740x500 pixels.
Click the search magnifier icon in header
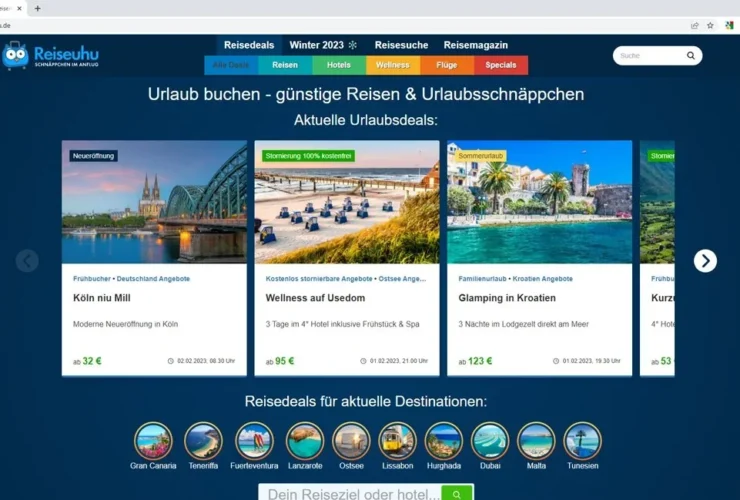690,56
